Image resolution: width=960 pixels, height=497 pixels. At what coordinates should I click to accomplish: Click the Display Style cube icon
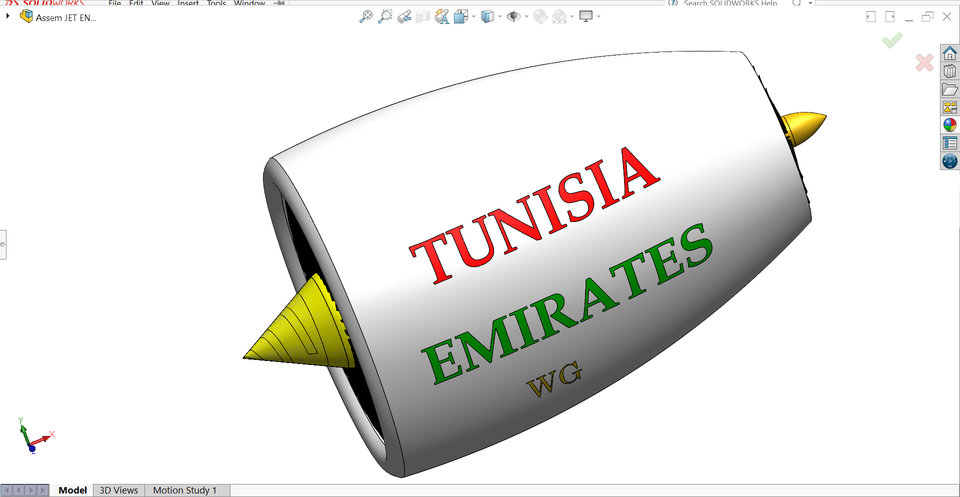pos(487,17)
